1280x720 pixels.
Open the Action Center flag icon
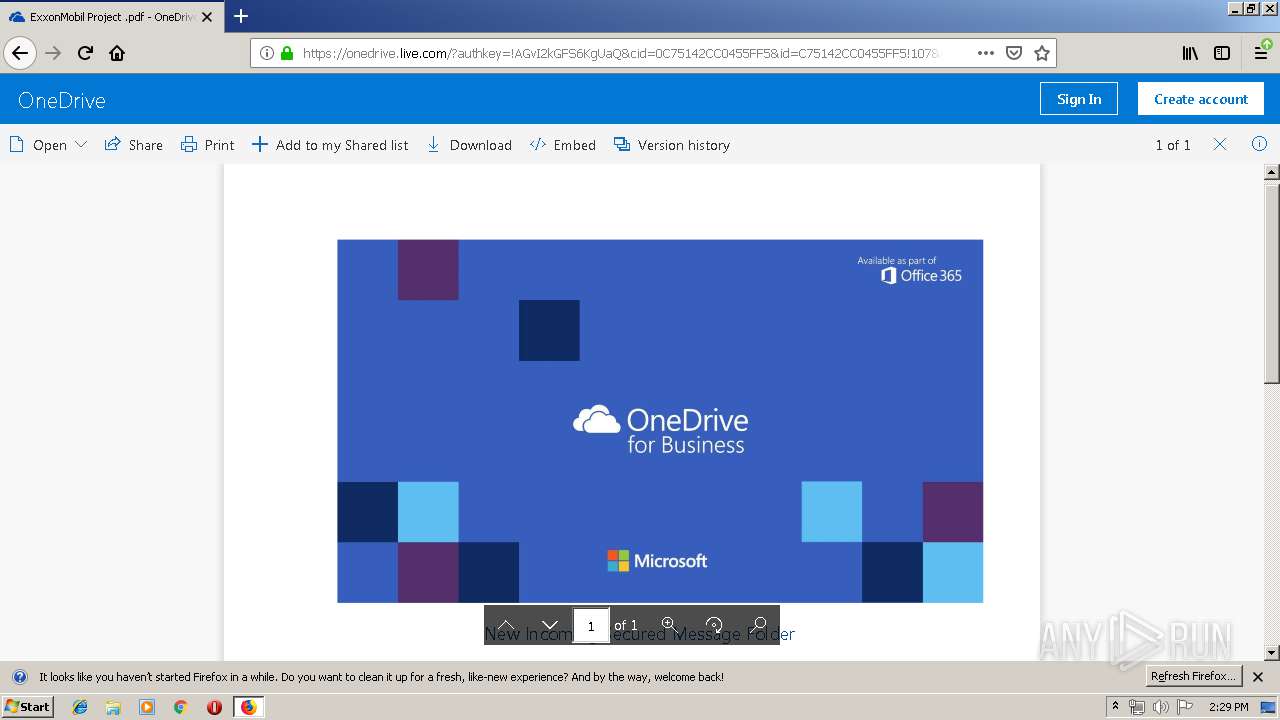1185,707
